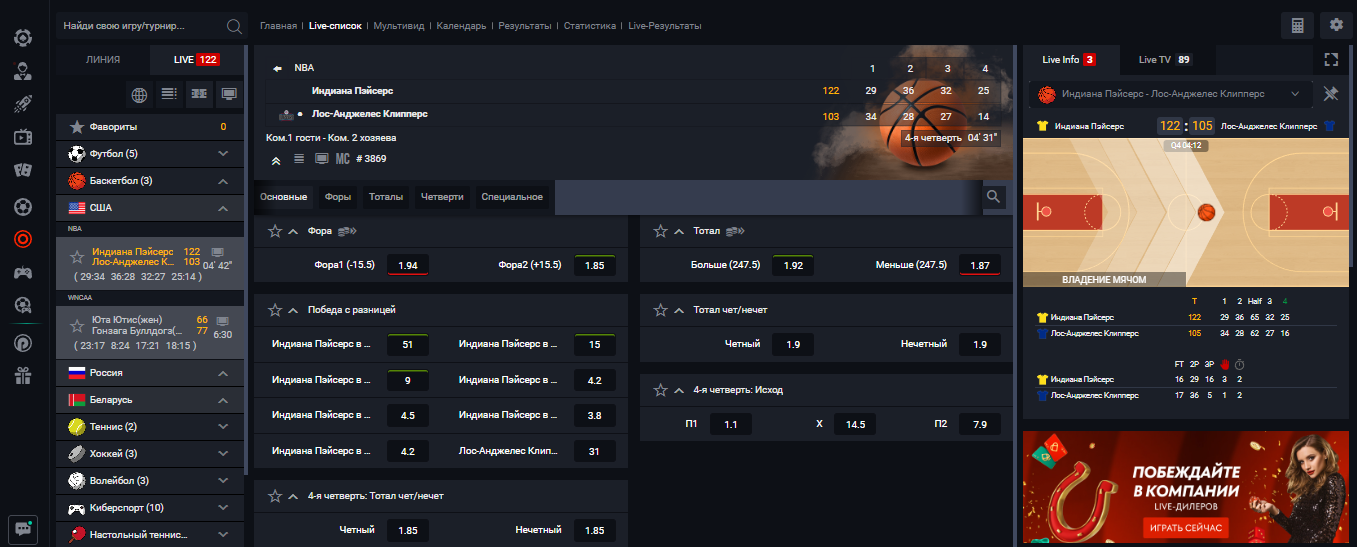The height and width of the screenshot is (547, 1357).
Task: Open the Календарь navigation link
Action: click(461, 26)
